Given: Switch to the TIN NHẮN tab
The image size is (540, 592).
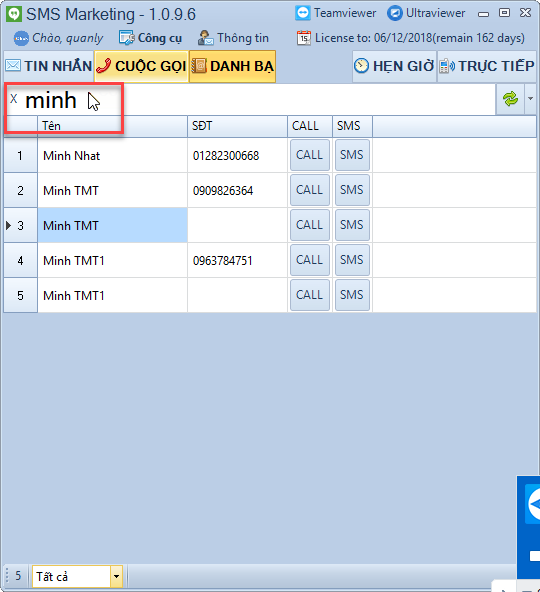Looking at the screenshot, I should 49,66.
